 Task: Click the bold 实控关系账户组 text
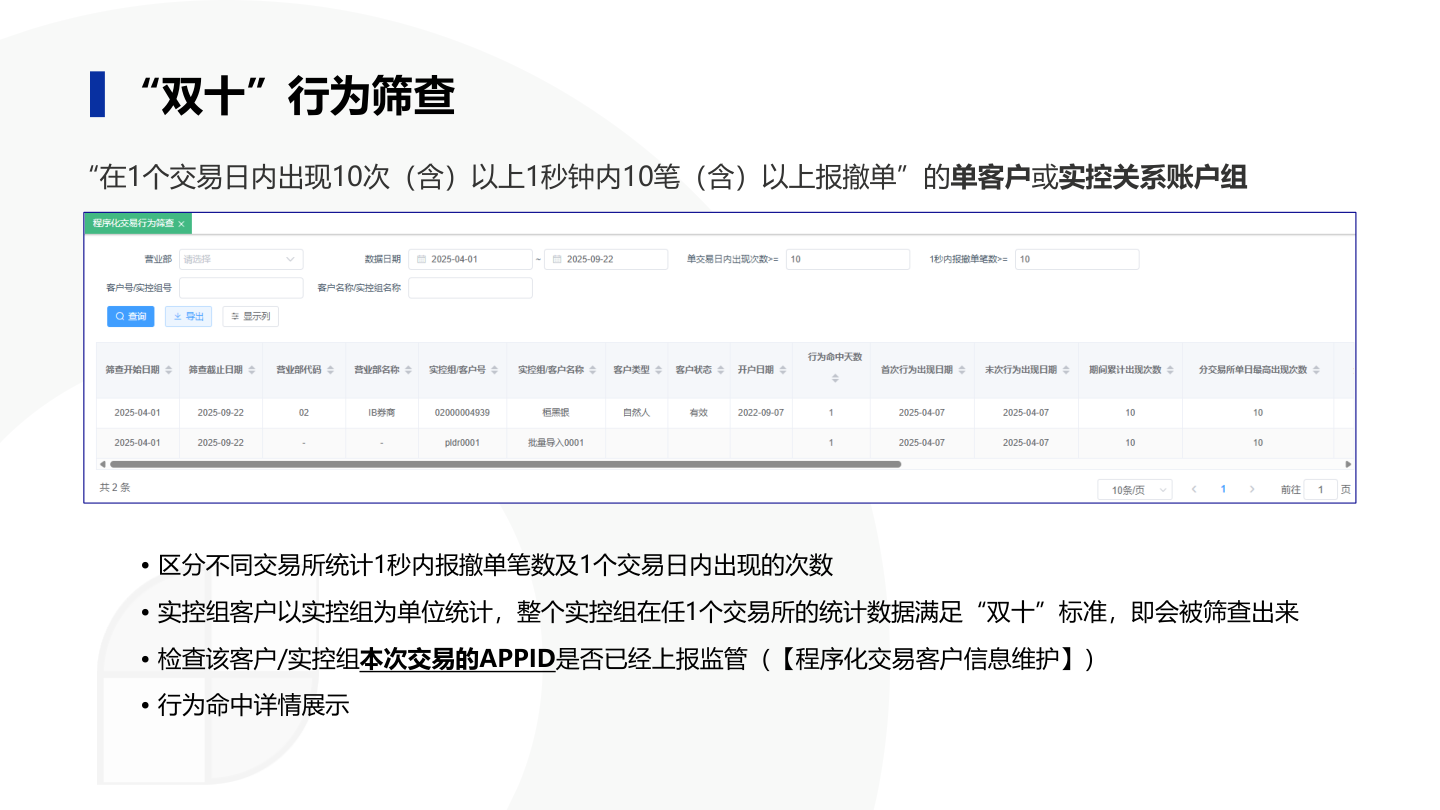[x=1152, y=177]
